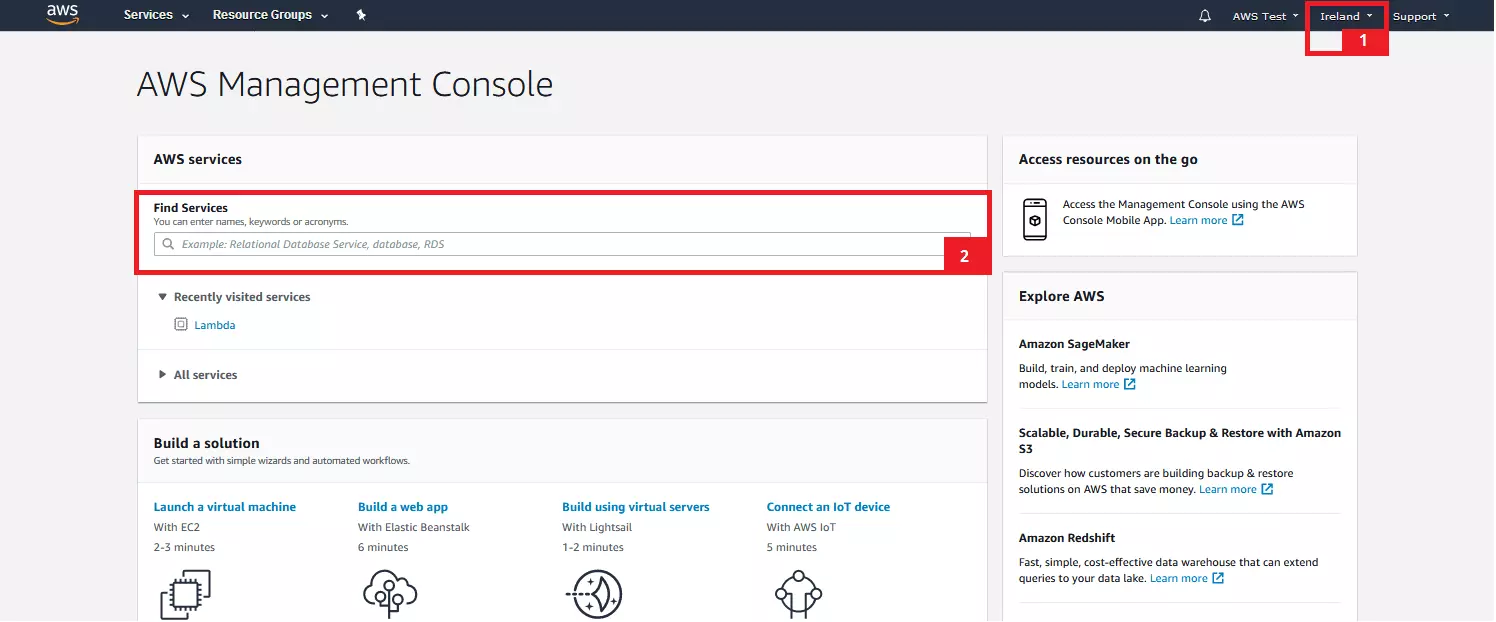Click the Lambda service icon

[181, 325]
